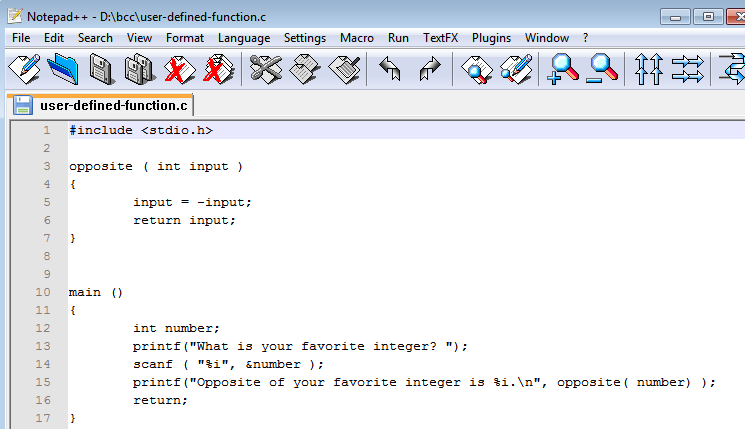Click the Save All icon

pos(139,69)
